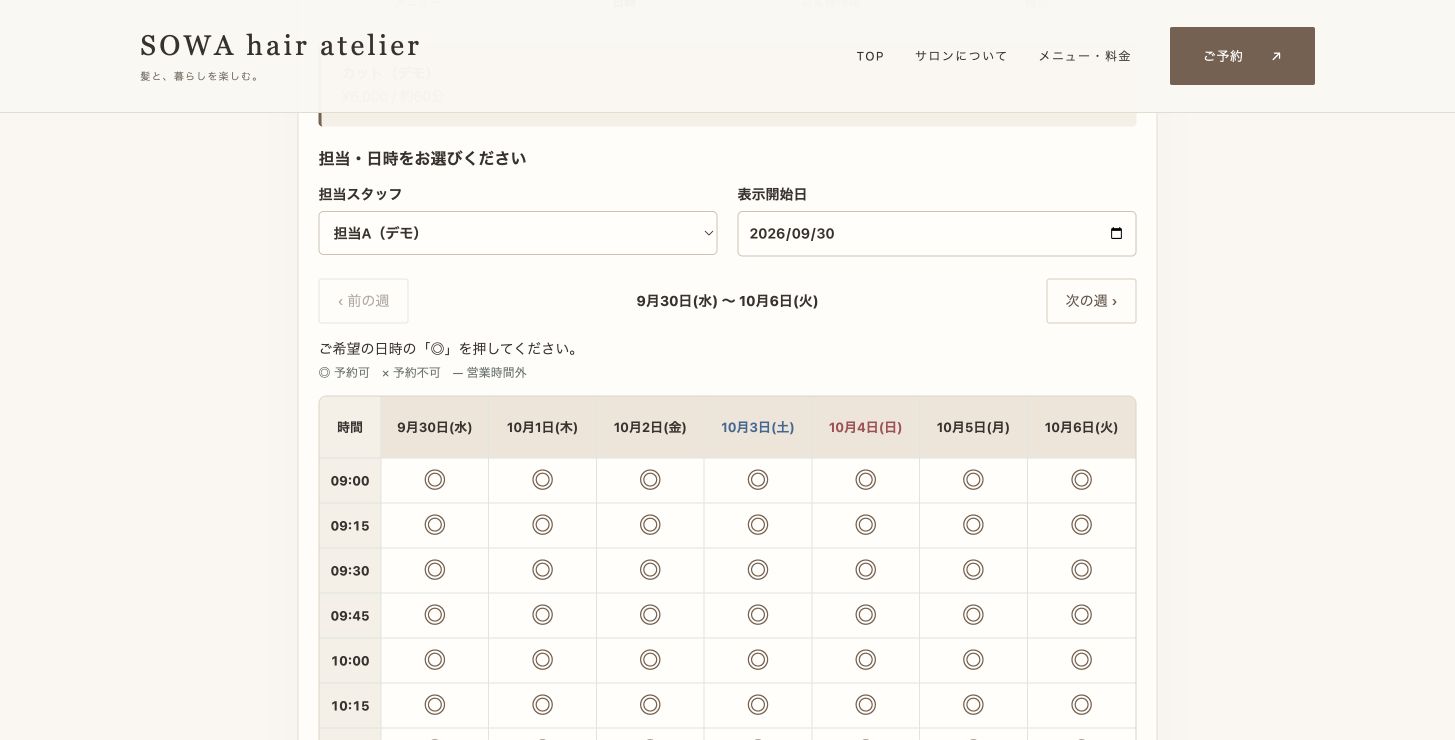This screenshot has height=740, width=1455.
Task: Click the 9月30日(水) column header
Action: [434, 427]
